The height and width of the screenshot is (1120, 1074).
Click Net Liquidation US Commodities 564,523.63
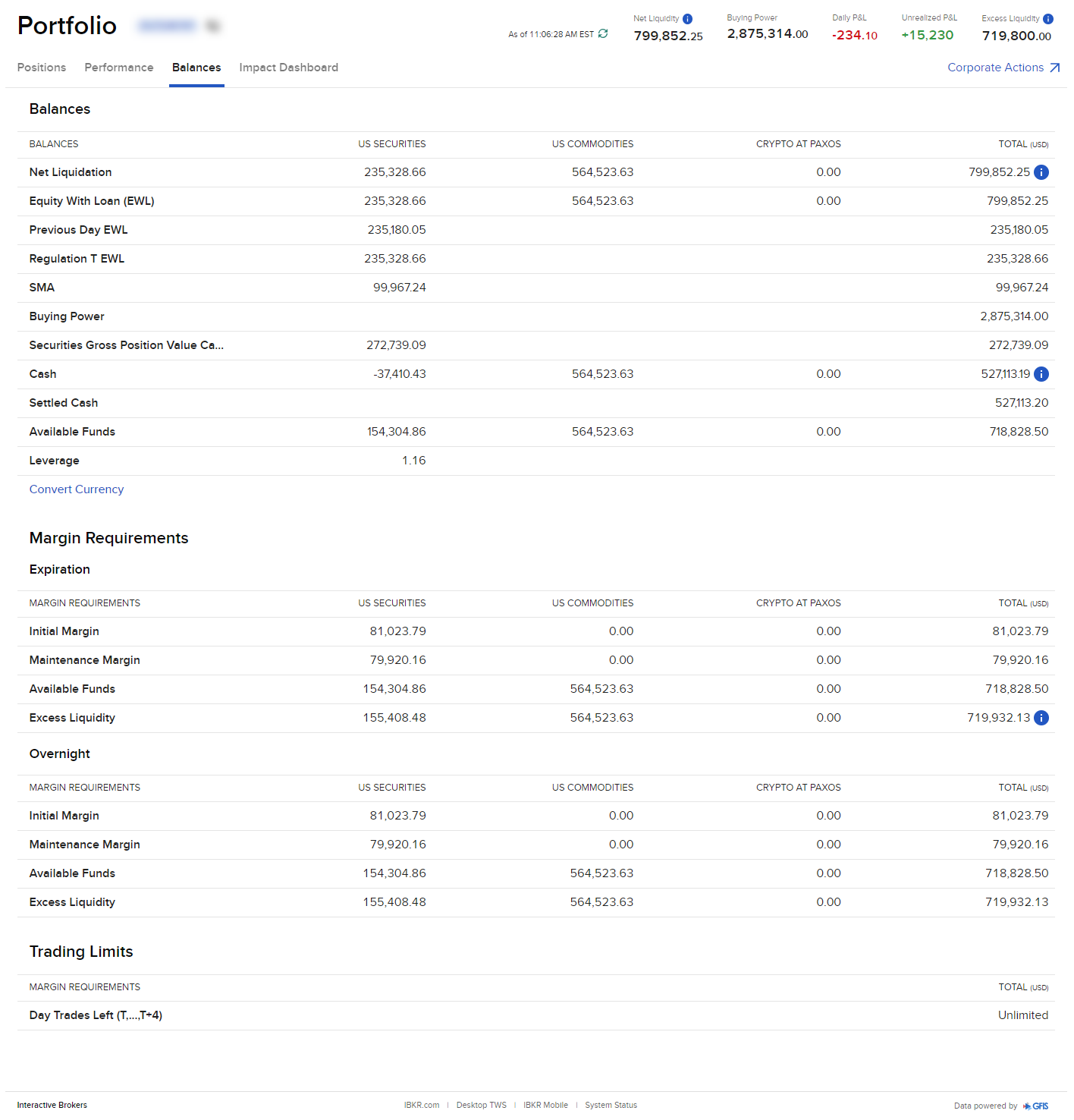point(603,172)
